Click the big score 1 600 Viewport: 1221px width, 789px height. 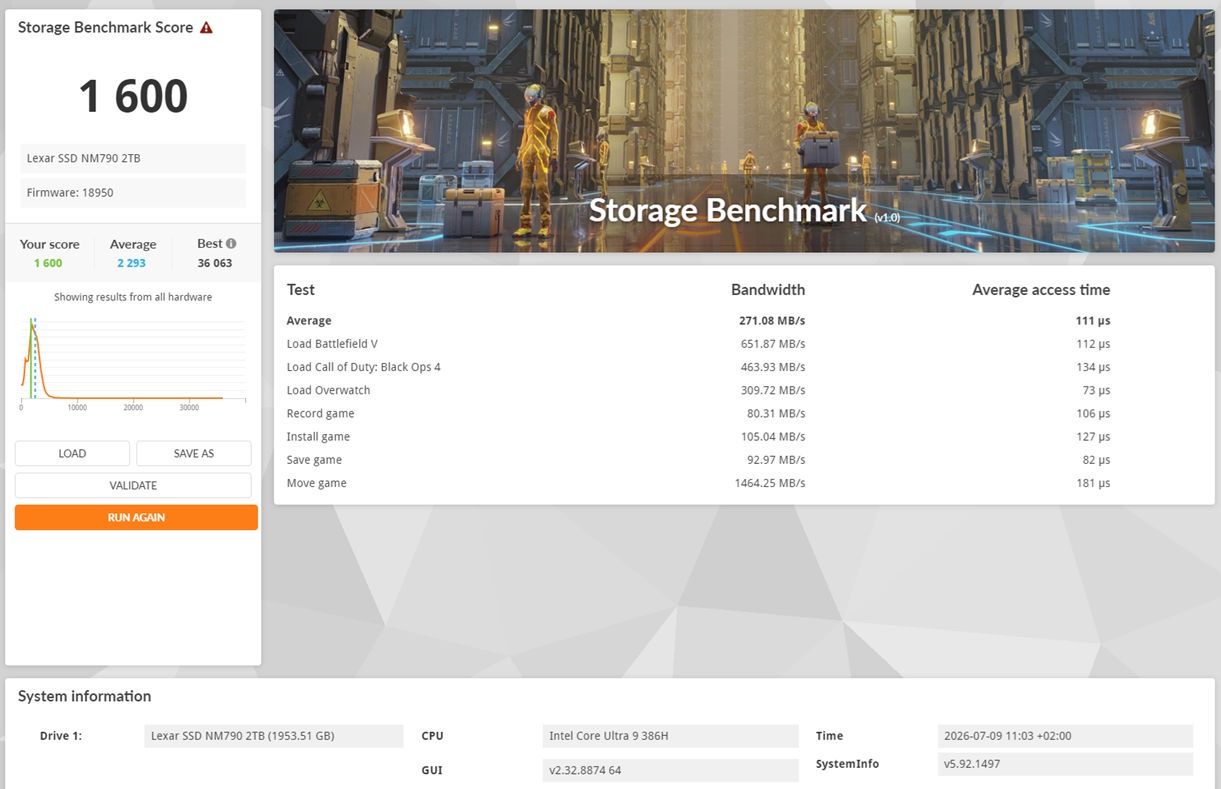point(133,96)
